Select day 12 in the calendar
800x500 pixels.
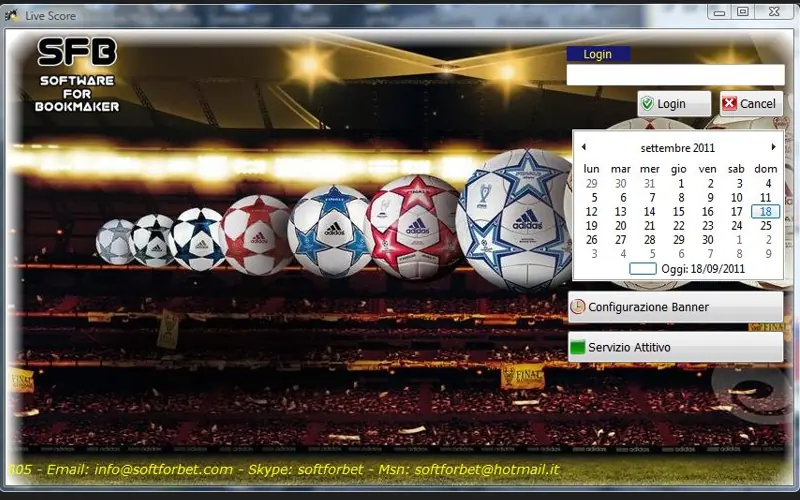pyautogui.click(x=591, y=212)
